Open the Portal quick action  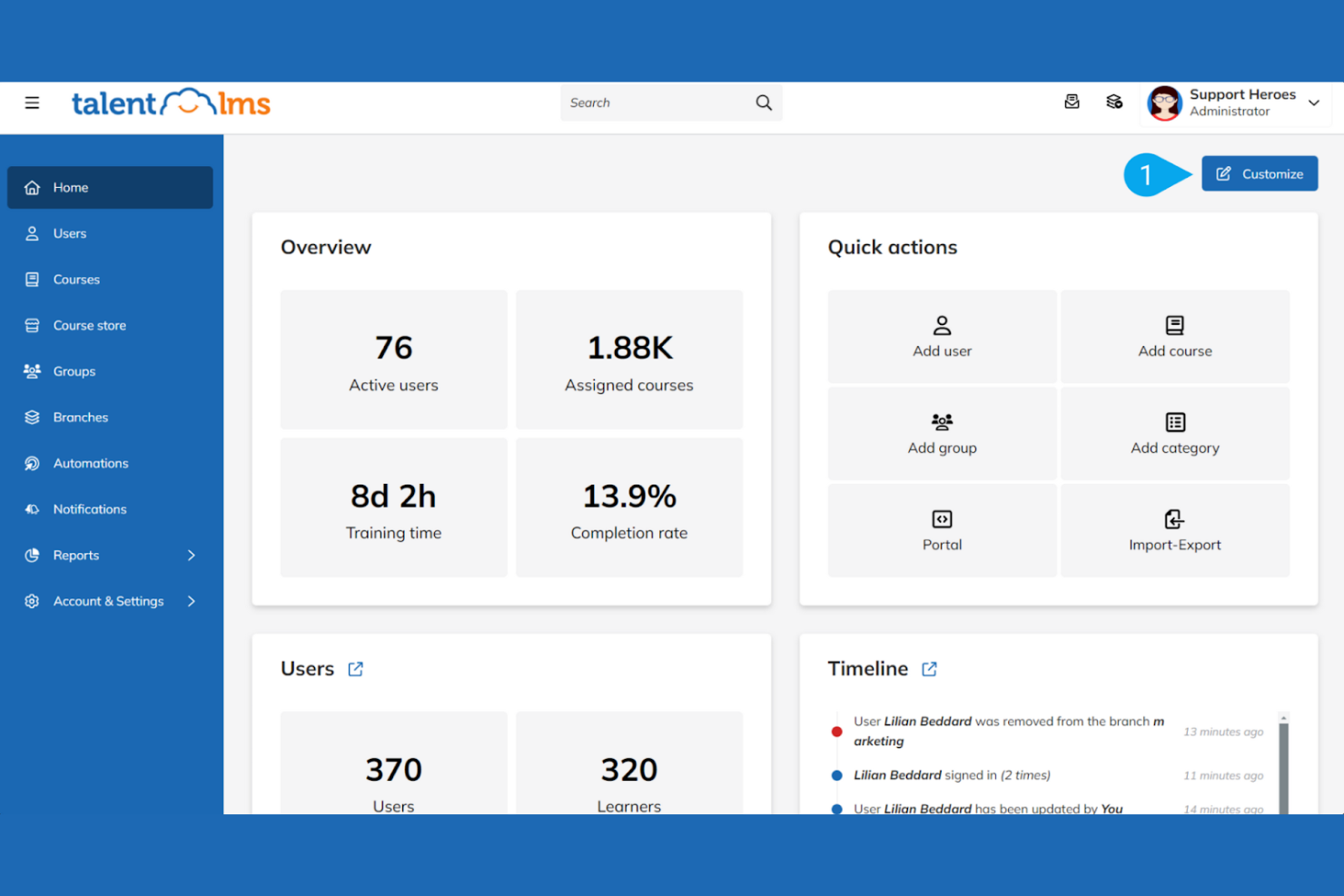point(942,518)
